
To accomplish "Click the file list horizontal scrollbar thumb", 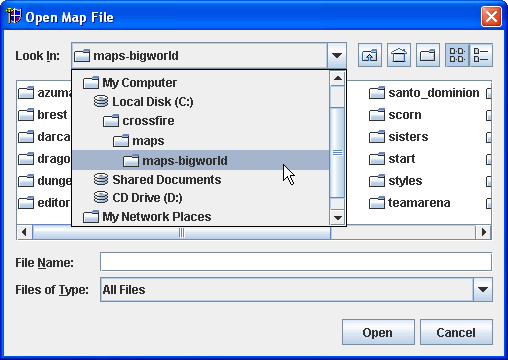I will click(181, 232).
